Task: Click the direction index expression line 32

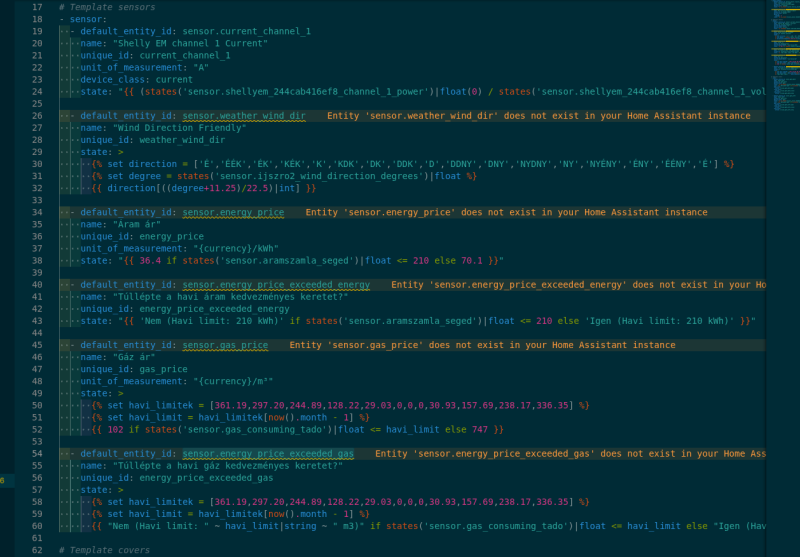Action: [x=204, y=188]
